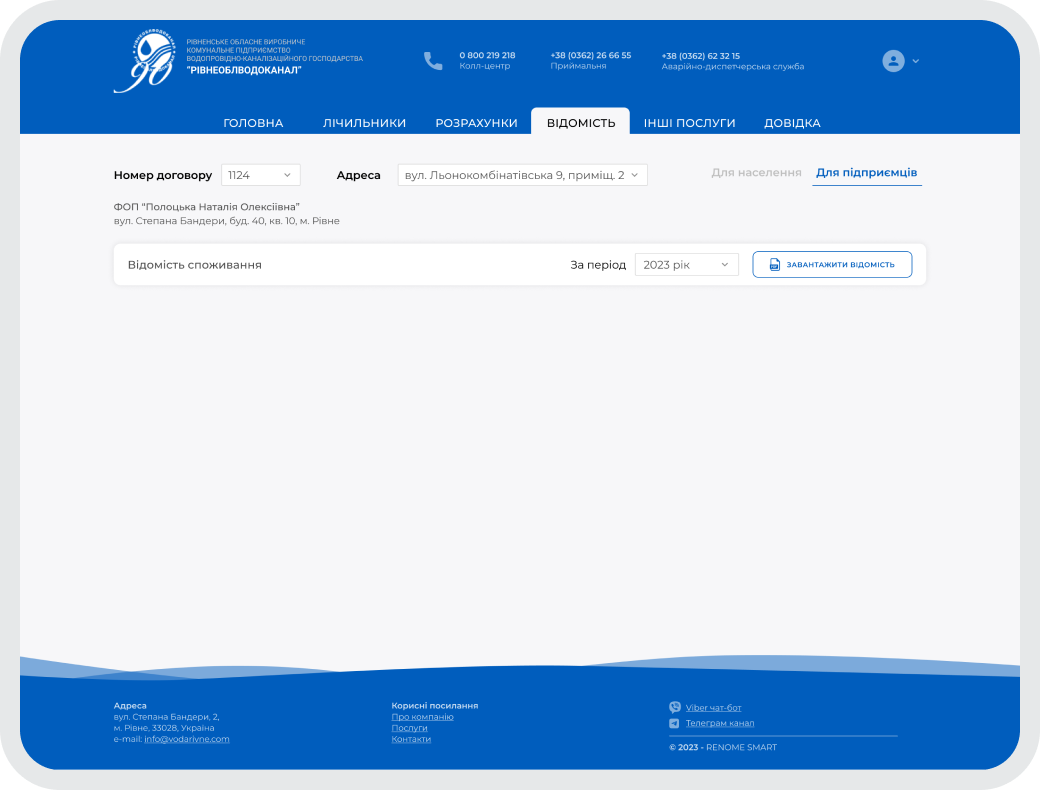
Task: Open Viber чат-бот link
Action: tap(713, 708)
